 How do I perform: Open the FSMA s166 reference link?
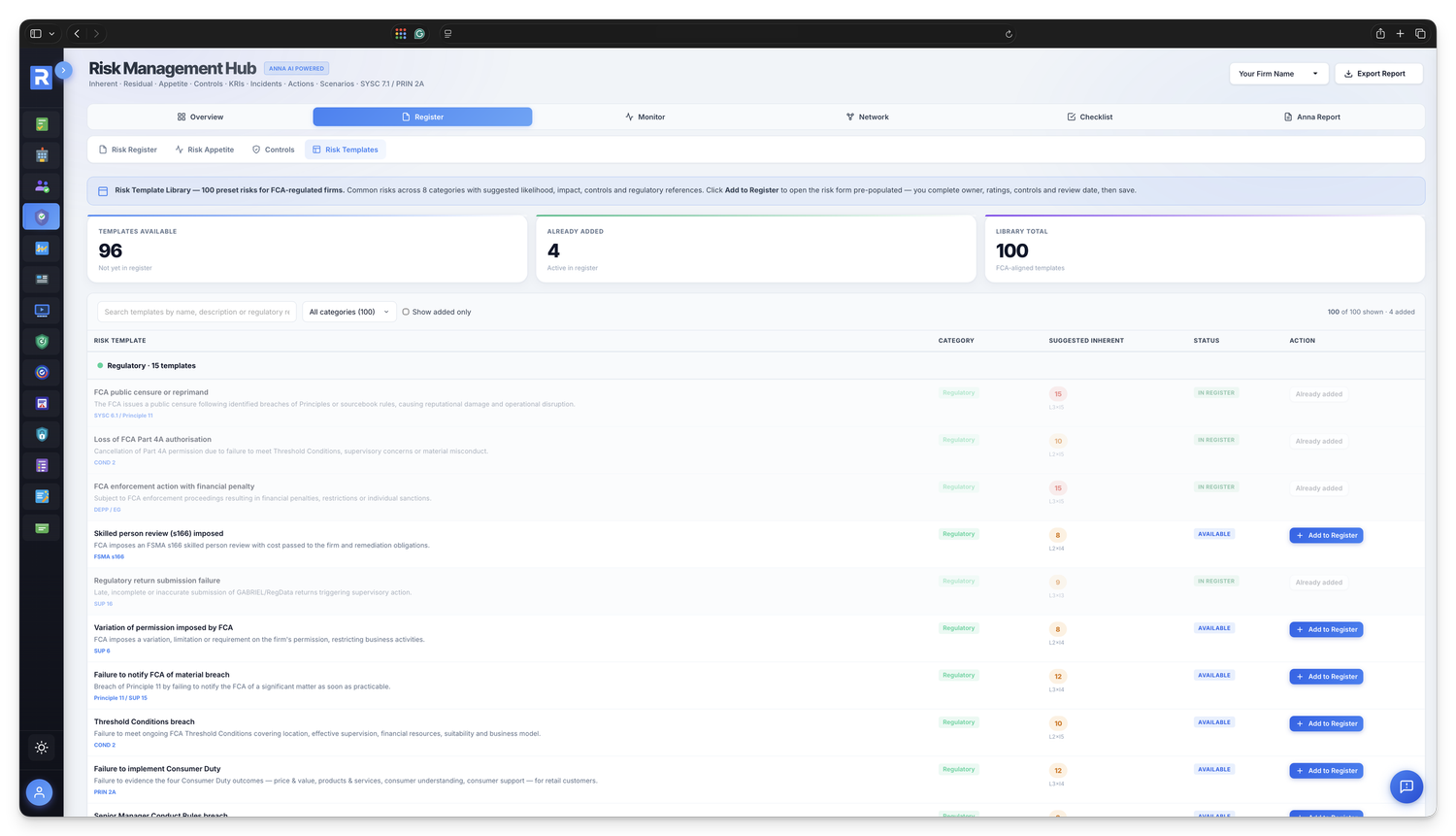click(x=109, y=557)
